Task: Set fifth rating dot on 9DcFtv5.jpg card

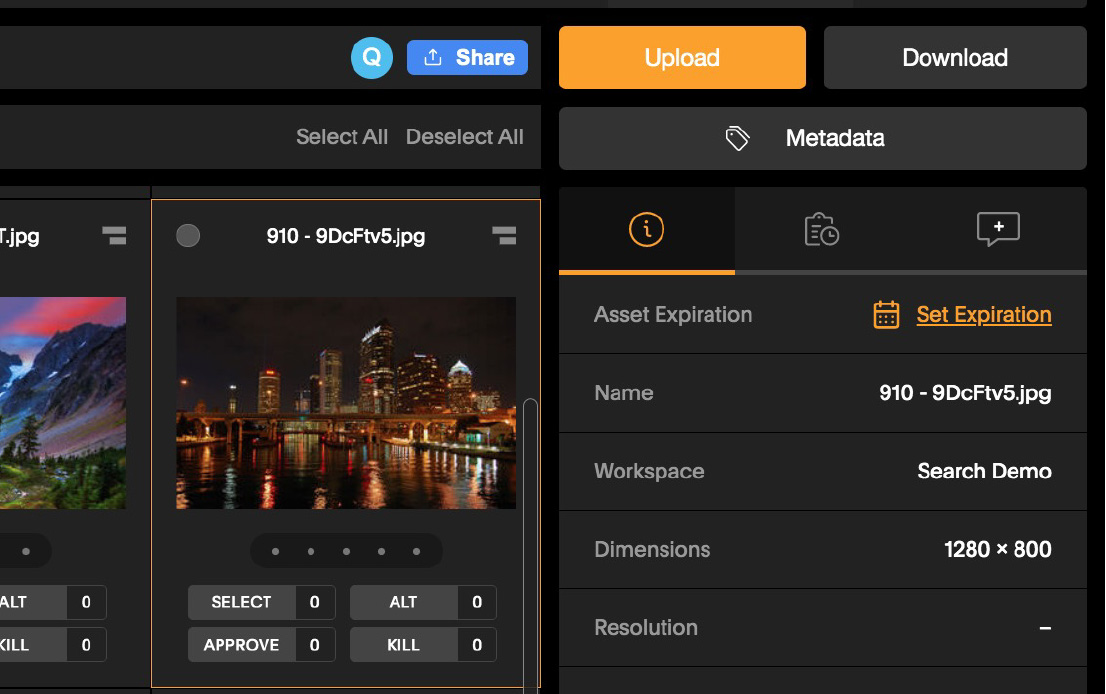Action: coord(417,552)
